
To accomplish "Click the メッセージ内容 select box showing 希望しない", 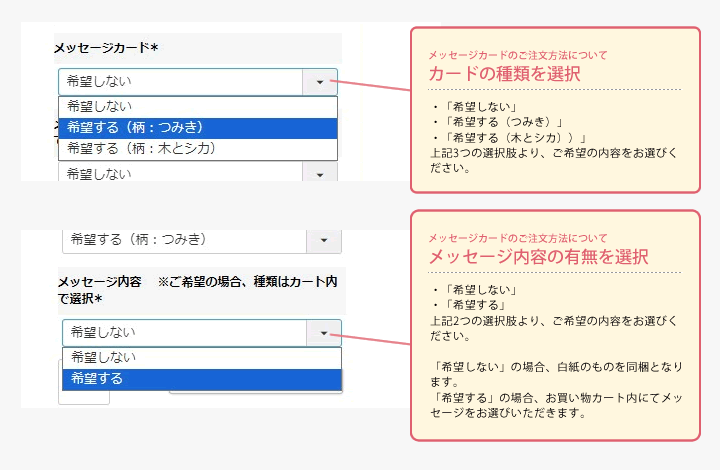I will pyautogui.click(x=202, y=333).
